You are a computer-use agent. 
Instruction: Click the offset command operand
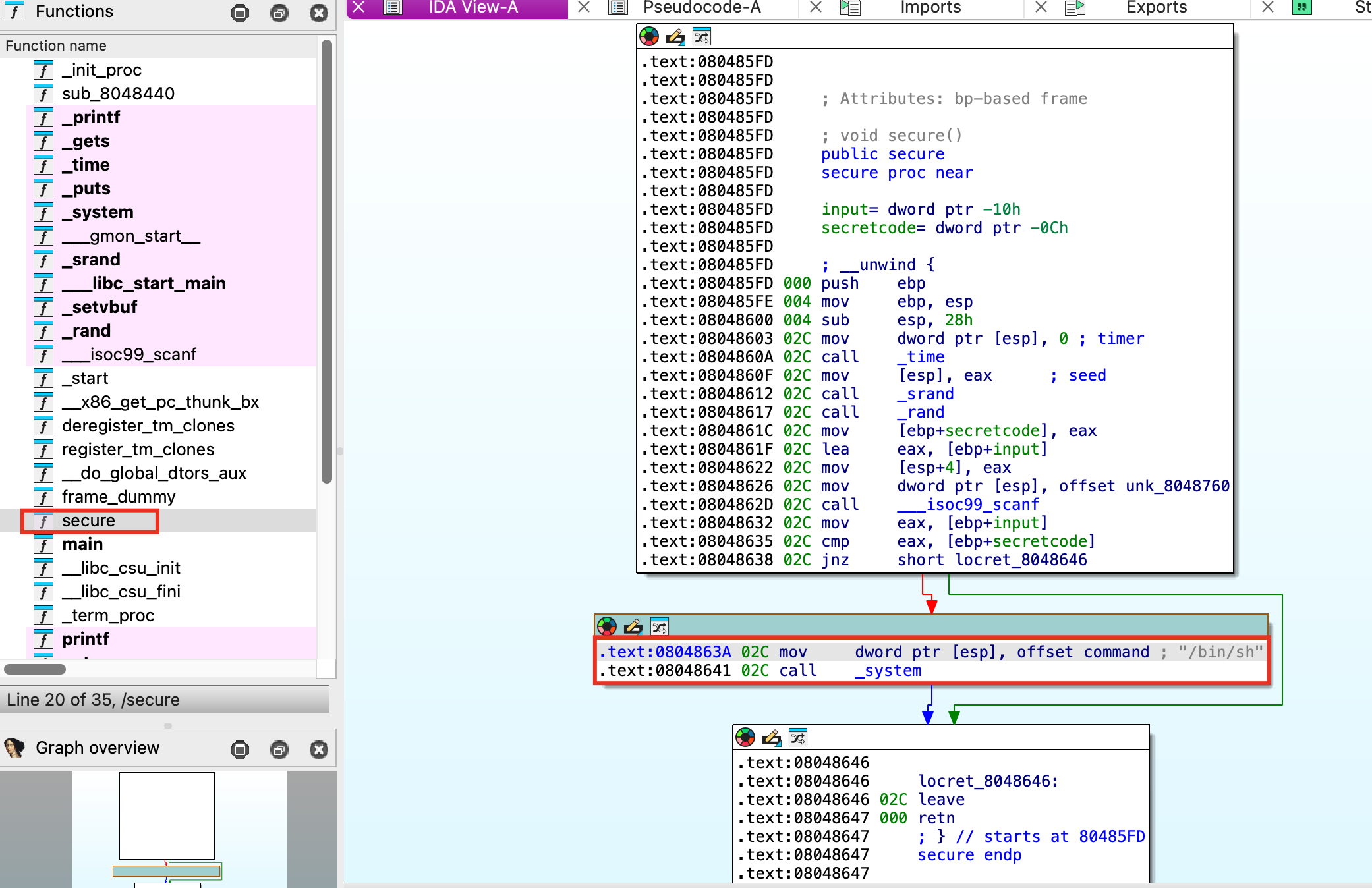(x=1083, y=652)
